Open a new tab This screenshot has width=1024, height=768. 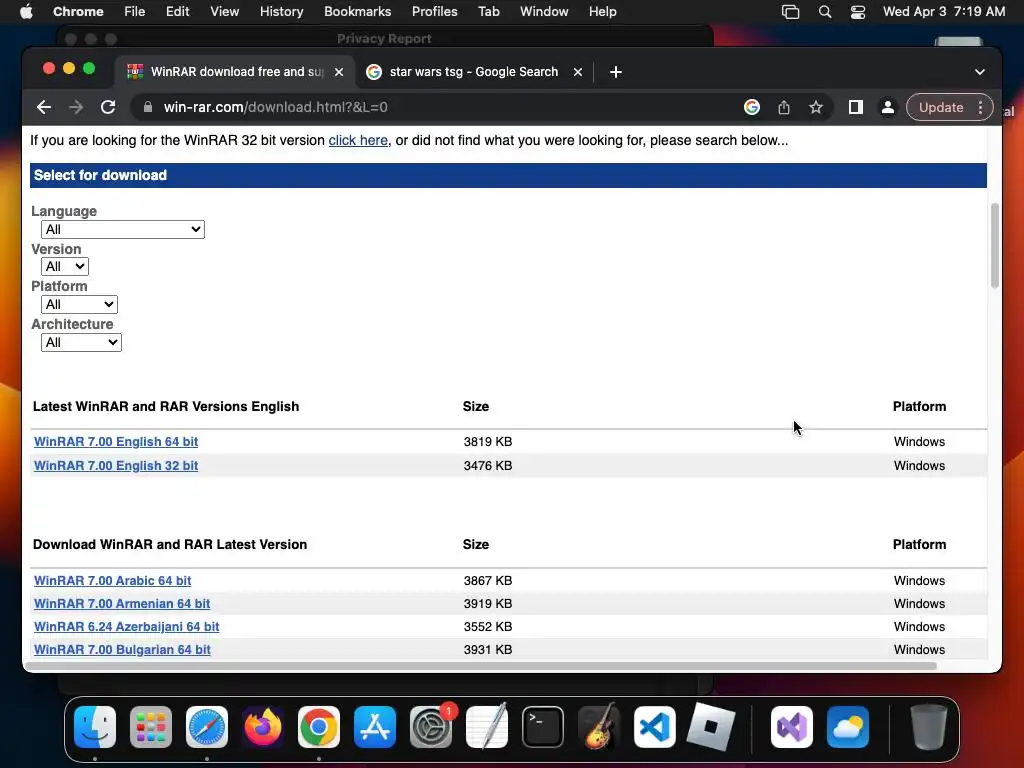click(x=616, y=72)
